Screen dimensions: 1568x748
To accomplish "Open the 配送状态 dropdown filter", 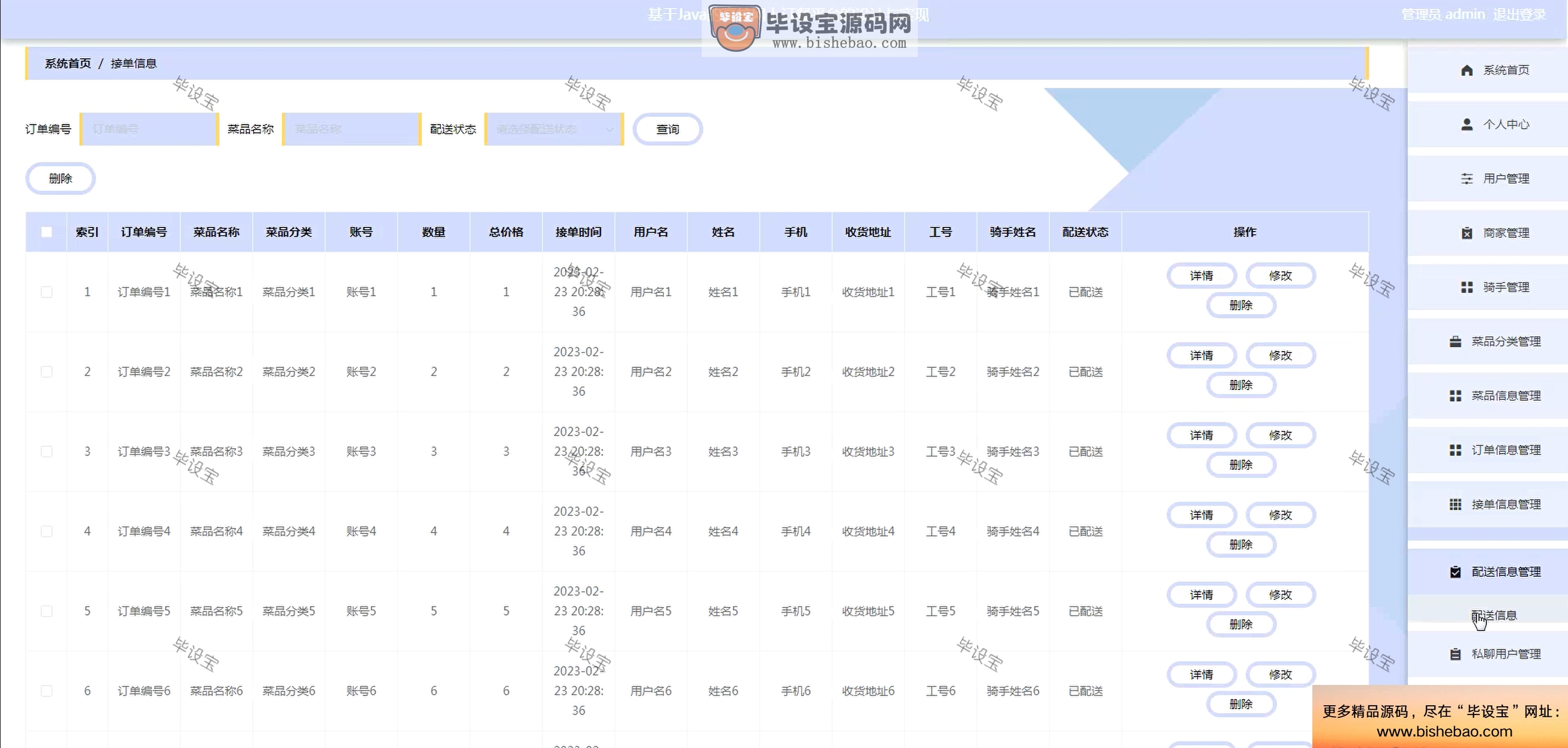I will click(555, 129).
